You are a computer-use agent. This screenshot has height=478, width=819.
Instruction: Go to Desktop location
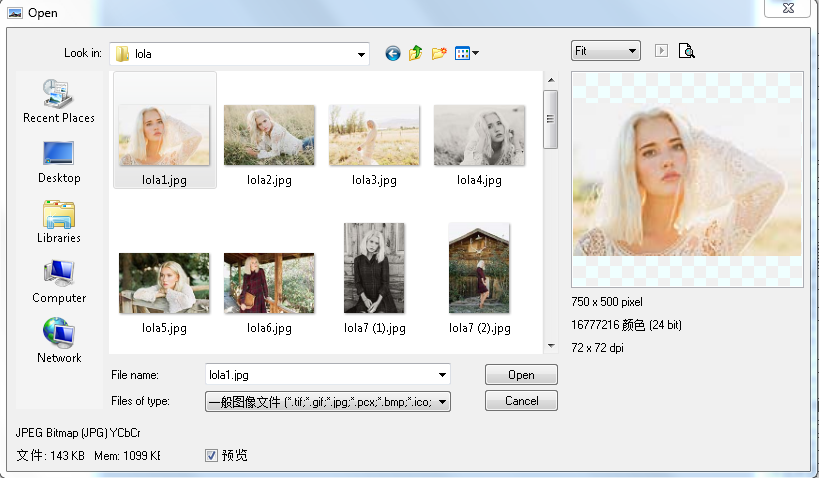click(59, 162)
